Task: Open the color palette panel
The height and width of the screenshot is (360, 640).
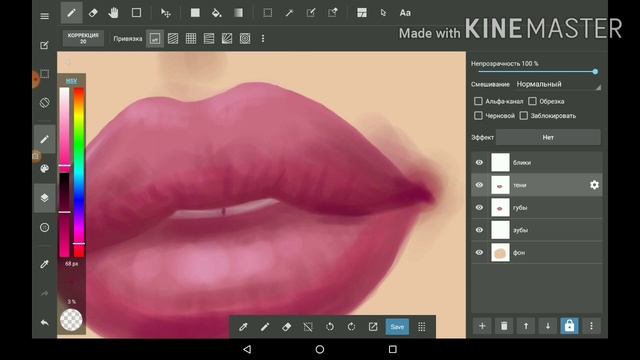Action: (x=44, y=169)
